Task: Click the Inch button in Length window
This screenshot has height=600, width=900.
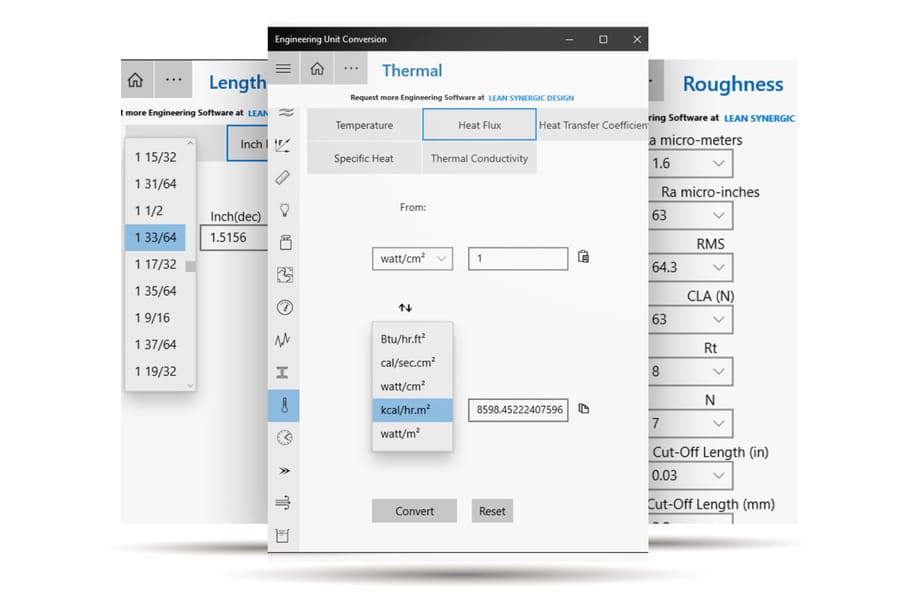Action: (247, 144)
